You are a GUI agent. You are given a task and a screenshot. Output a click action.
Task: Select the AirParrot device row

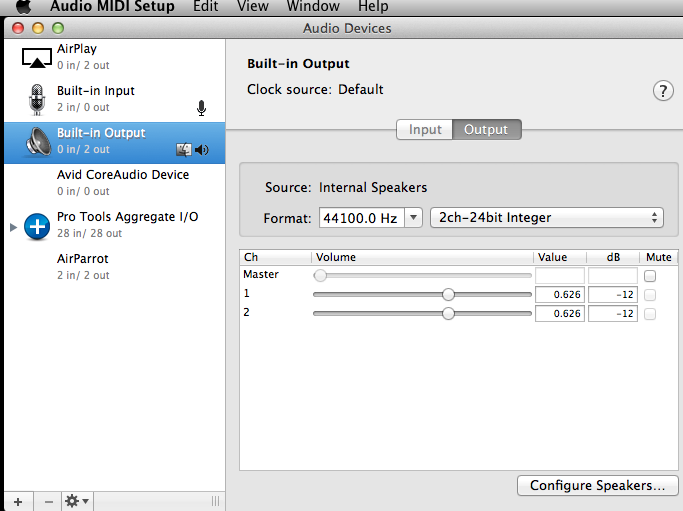click(115, 267)
